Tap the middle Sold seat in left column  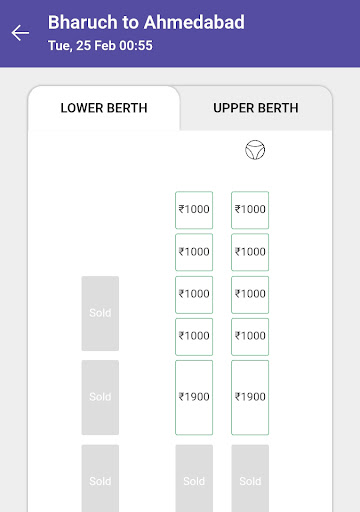(x=100, y=397)
